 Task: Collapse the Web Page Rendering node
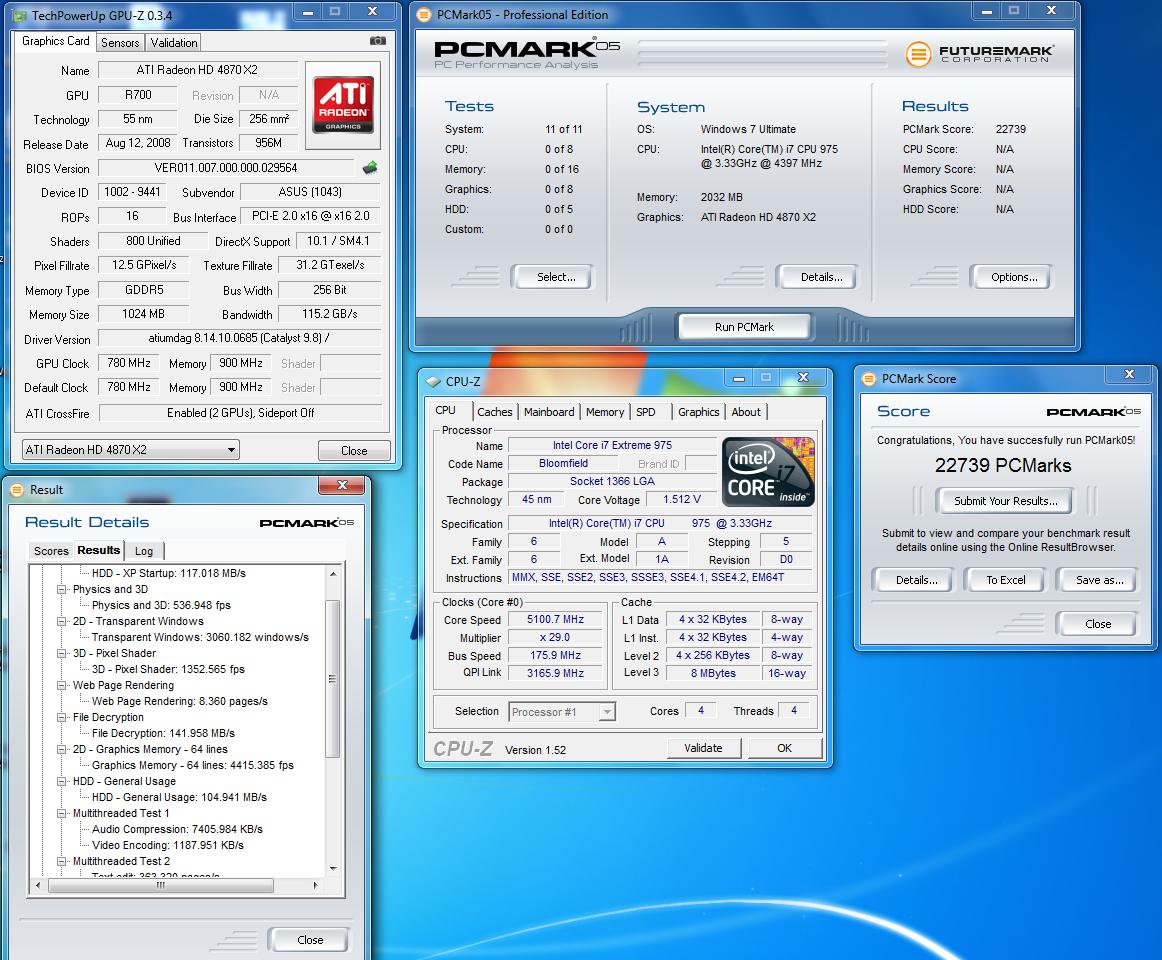[62, 685]
